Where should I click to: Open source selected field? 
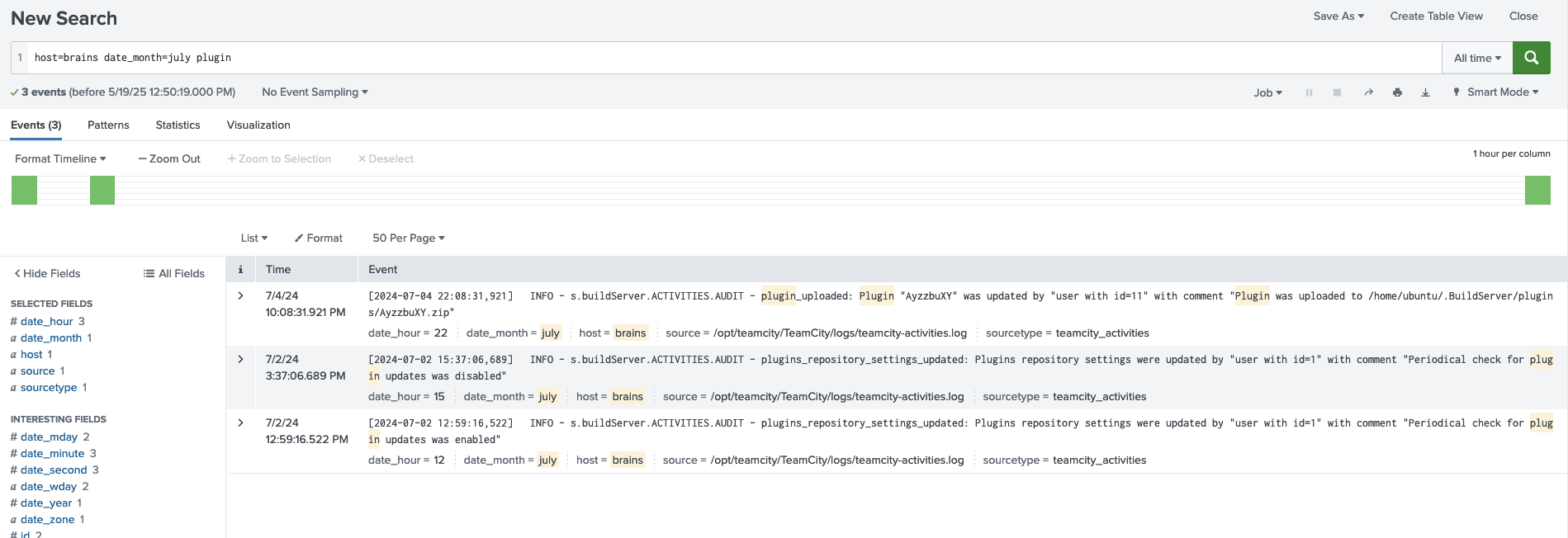[37, 370]
